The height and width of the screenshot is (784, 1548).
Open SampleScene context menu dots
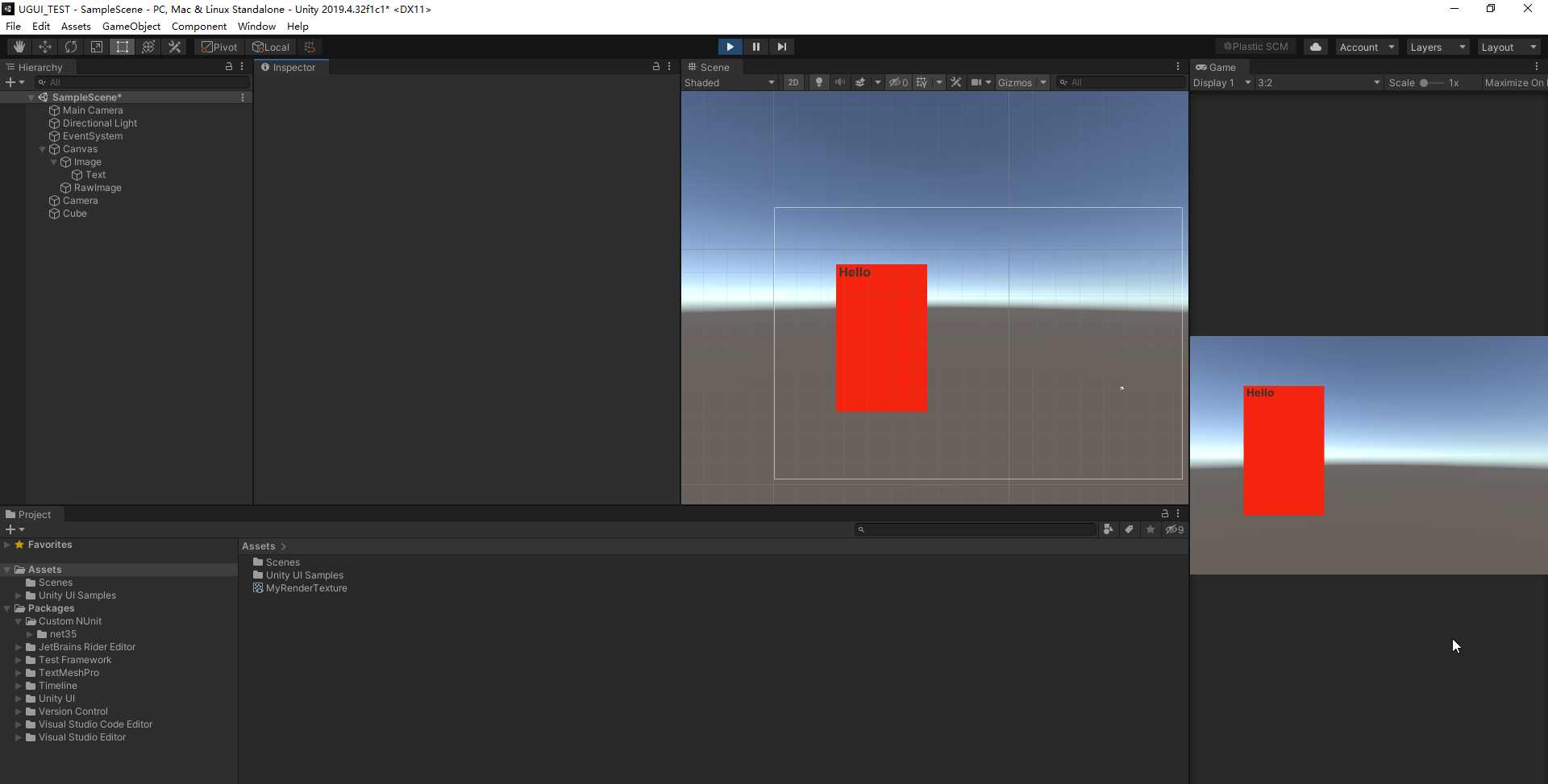[x=243, y=97]
